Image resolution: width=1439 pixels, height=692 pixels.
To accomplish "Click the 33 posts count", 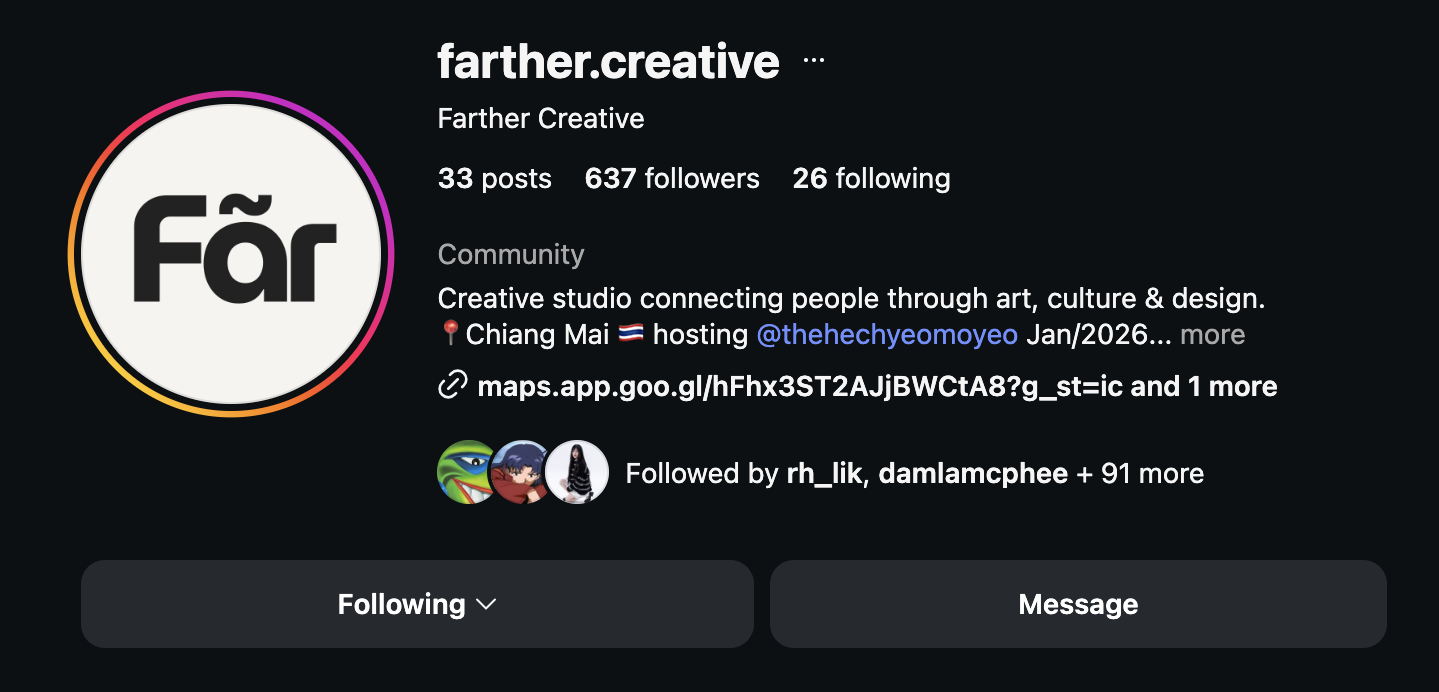I will tap(494, 178).
